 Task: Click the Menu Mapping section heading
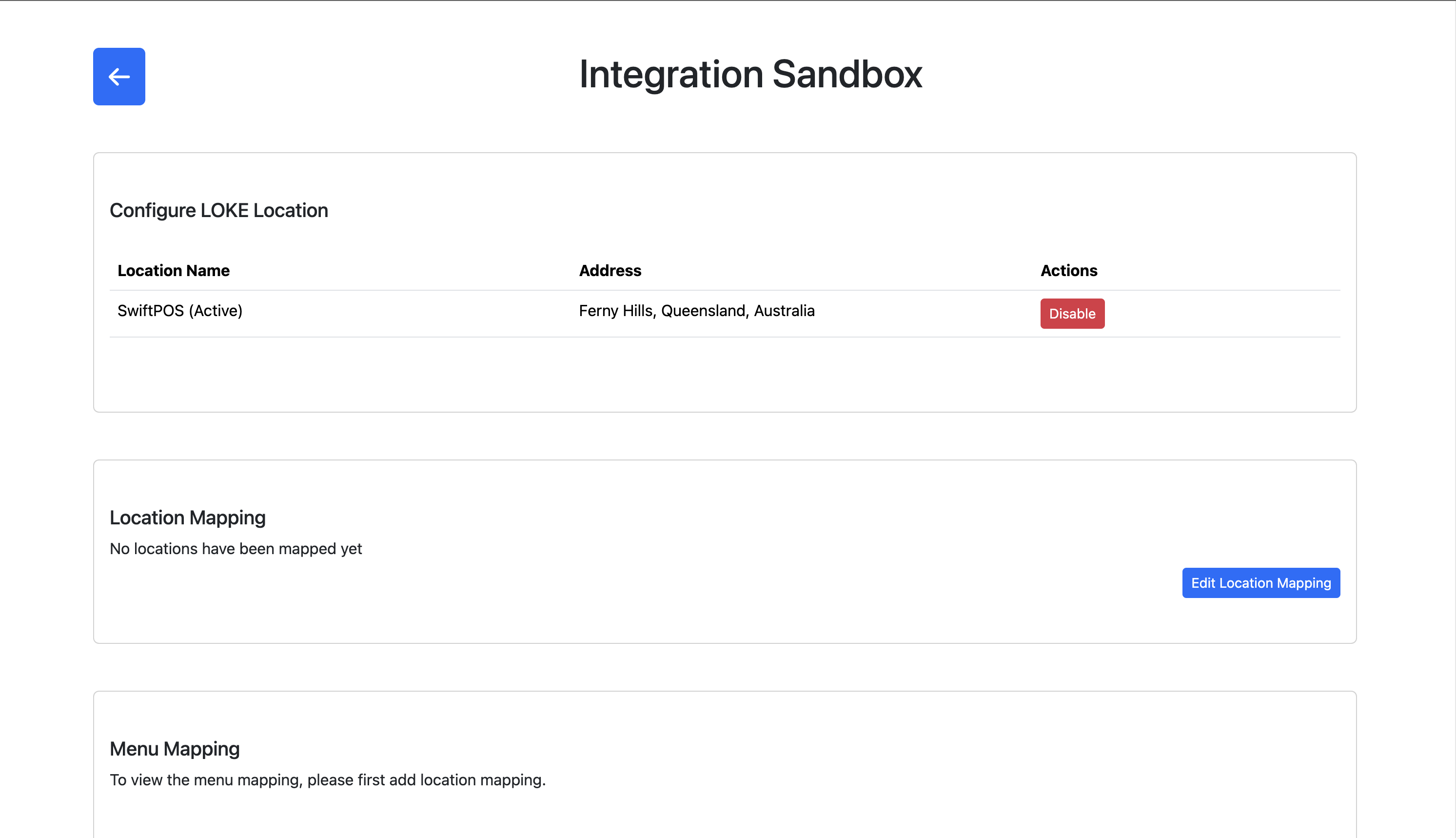click(175, 749)
